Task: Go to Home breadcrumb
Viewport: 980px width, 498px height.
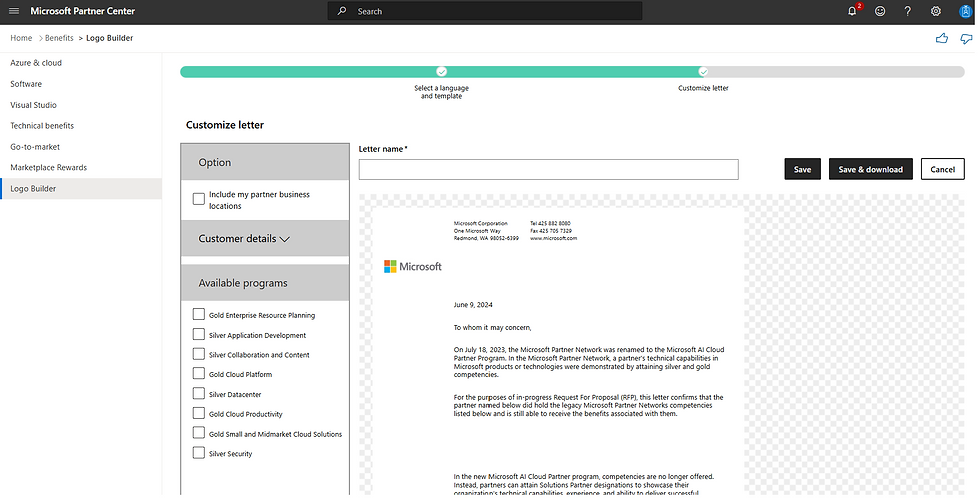Action: pos(21,38)
